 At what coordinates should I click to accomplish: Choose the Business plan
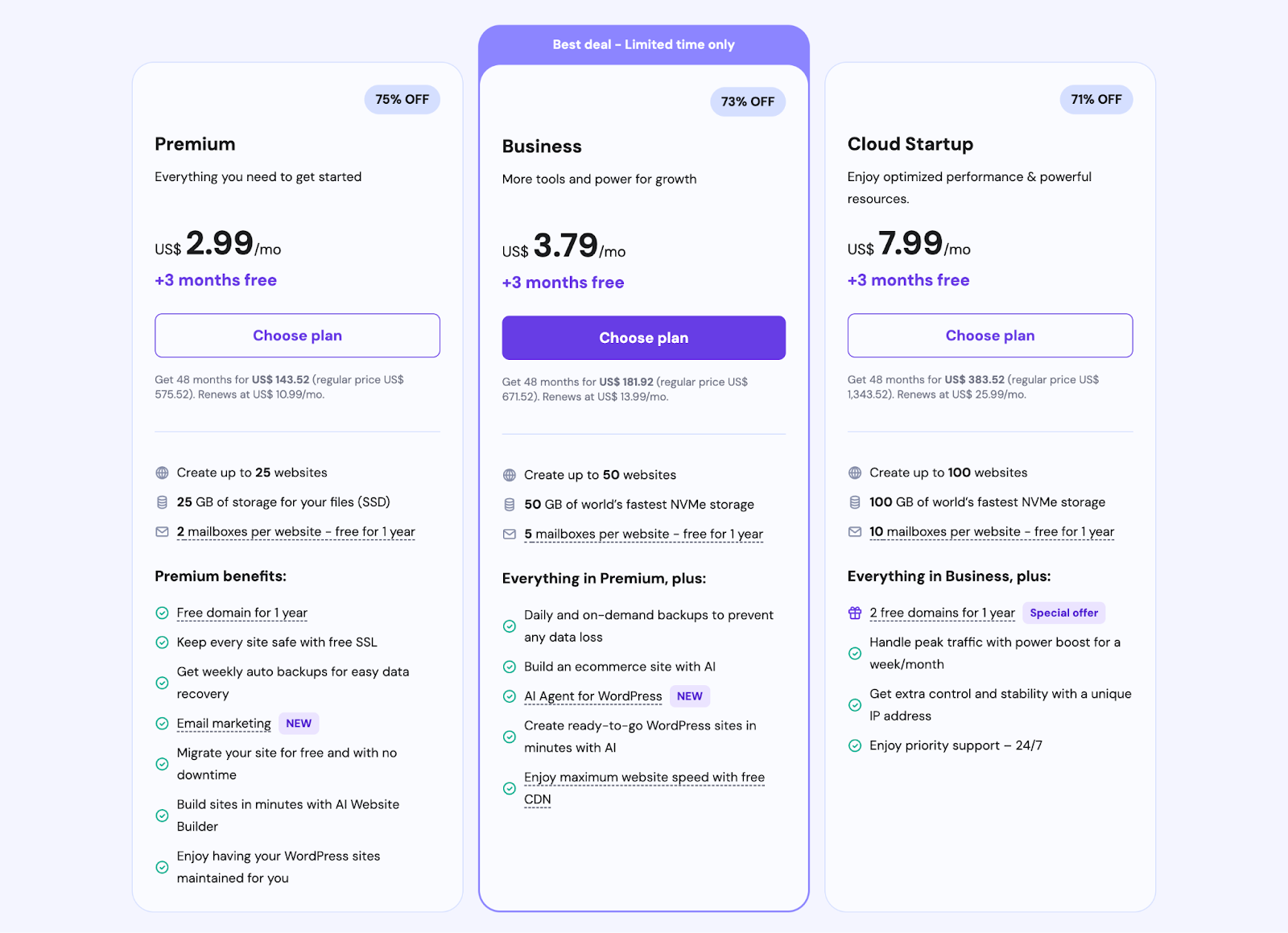pyautogui.click(x=643, y=338)
